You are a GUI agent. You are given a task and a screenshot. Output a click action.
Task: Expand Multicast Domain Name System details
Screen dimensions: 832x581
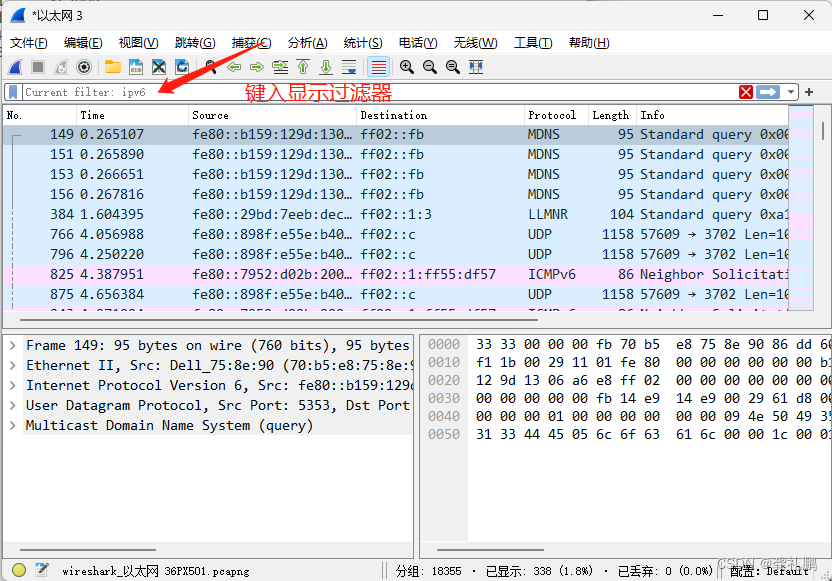click(x=12, y=426)
